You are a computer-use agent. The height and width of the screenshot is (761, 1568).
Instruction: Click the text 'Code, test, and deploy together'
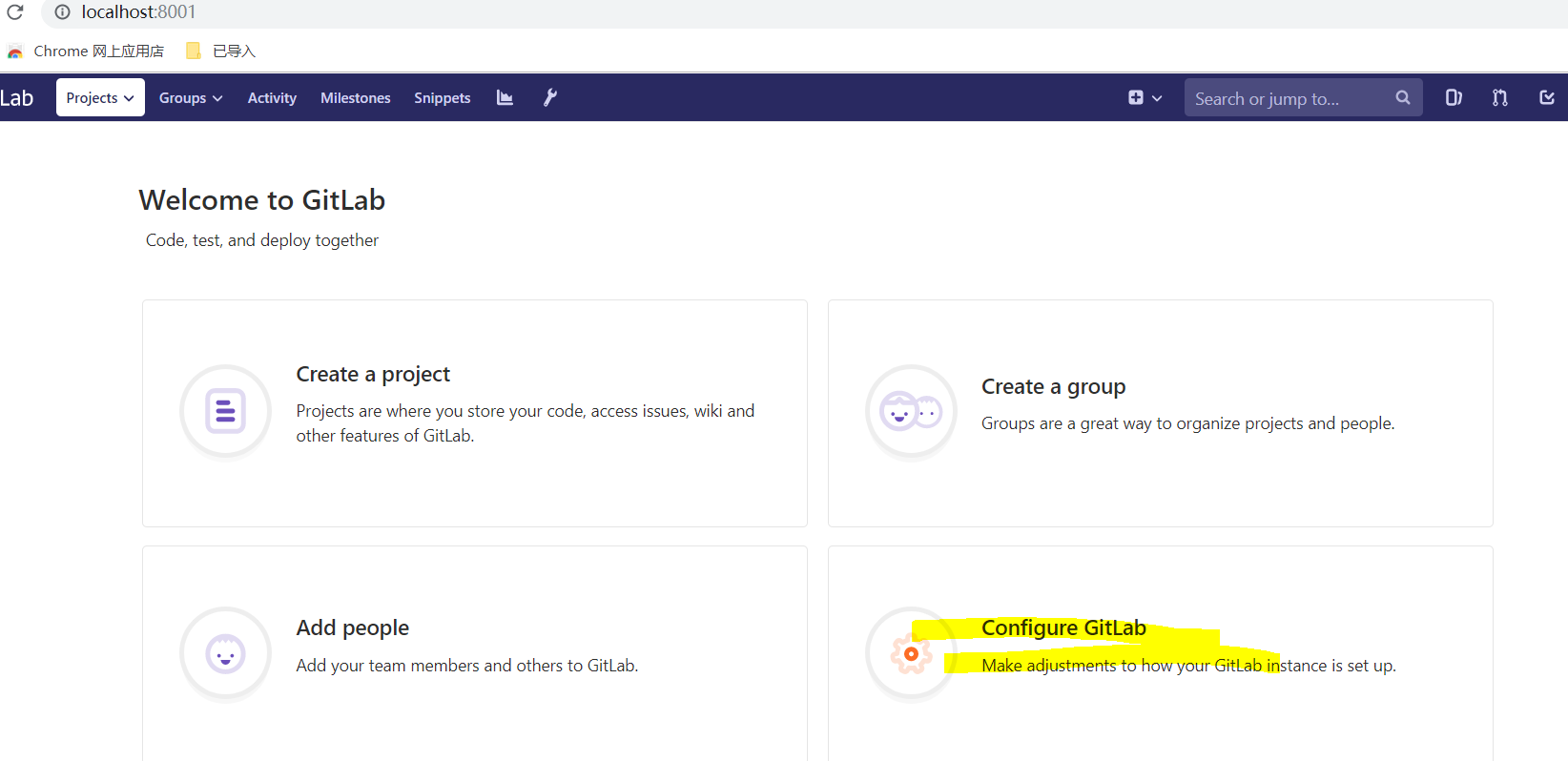point(262,240)
